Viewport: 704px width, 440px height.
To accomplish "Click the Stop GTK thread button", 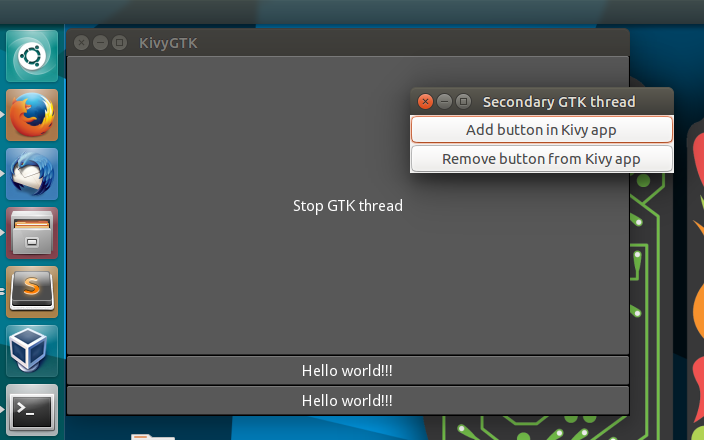I will click(348, 206).
